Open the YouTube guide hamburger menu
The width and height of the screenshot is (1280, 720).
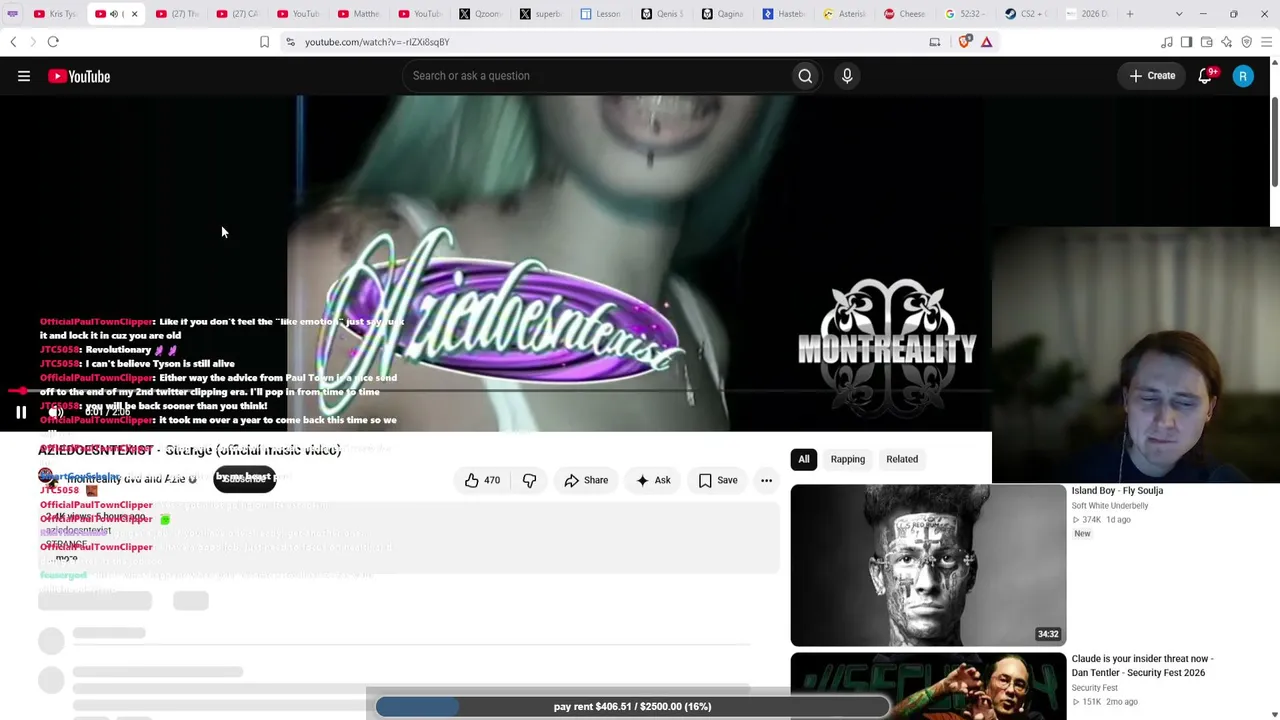24,76
